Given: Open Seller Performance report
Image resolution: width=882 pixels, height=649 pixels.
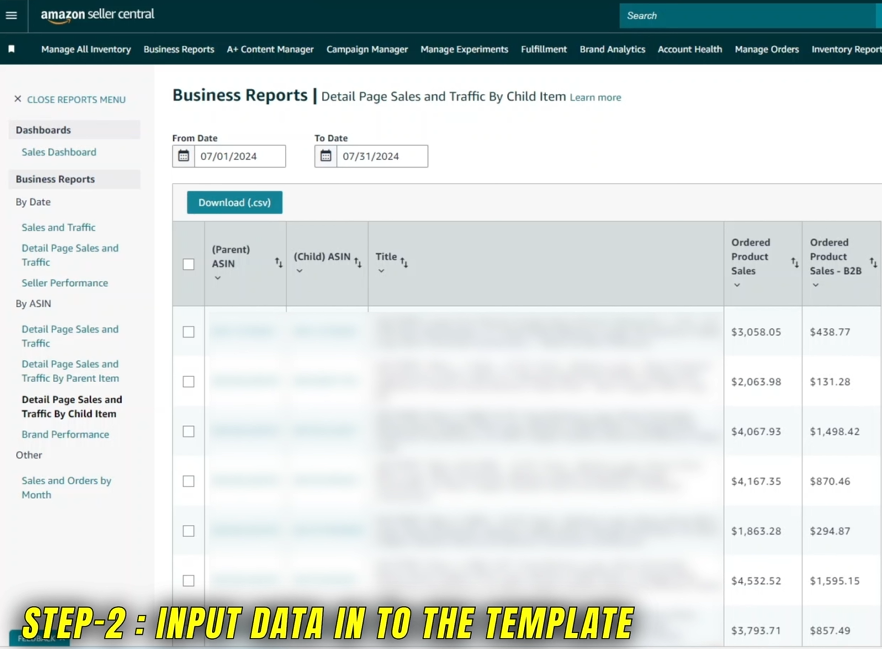Looking at the screenshot, I should click(65, 283).
